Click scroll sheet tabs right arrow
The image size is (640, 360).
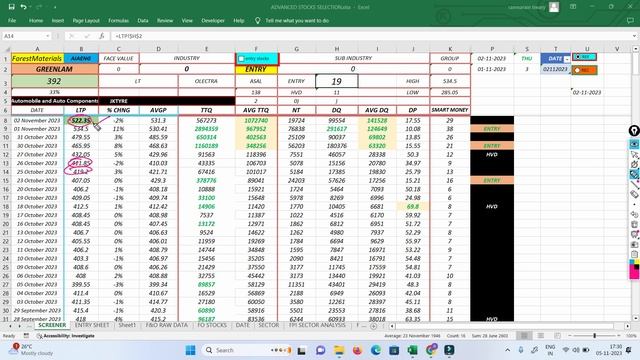click(20, 326)
